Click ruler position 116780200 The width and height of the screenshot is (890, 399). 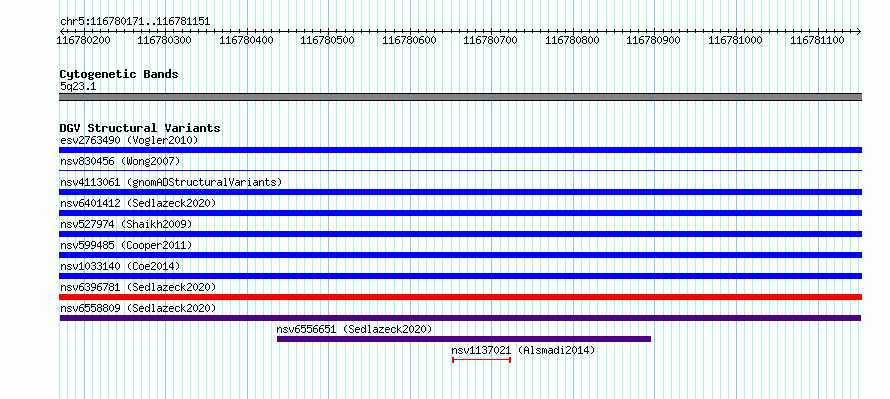pyautogui.click(x=84, y=40)
